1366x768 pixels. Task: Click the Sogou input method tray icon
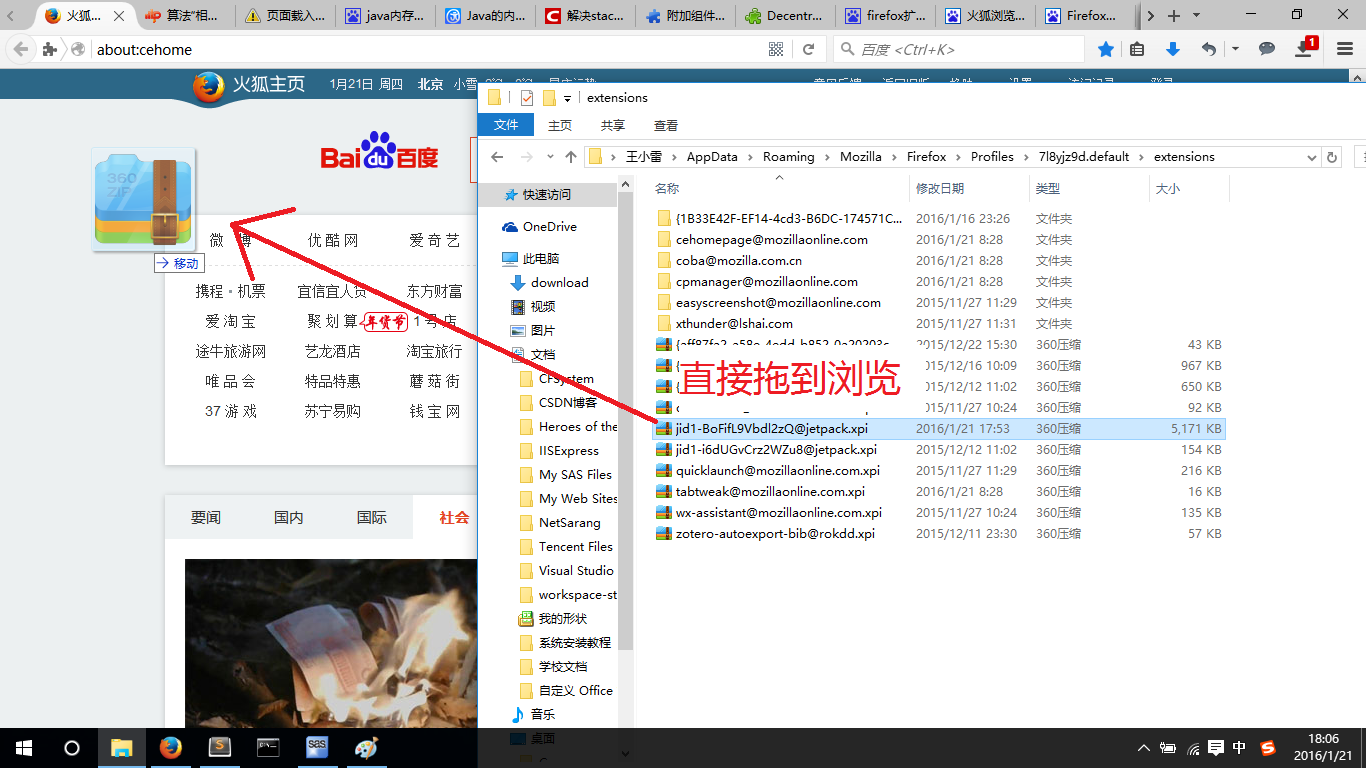1268,747
